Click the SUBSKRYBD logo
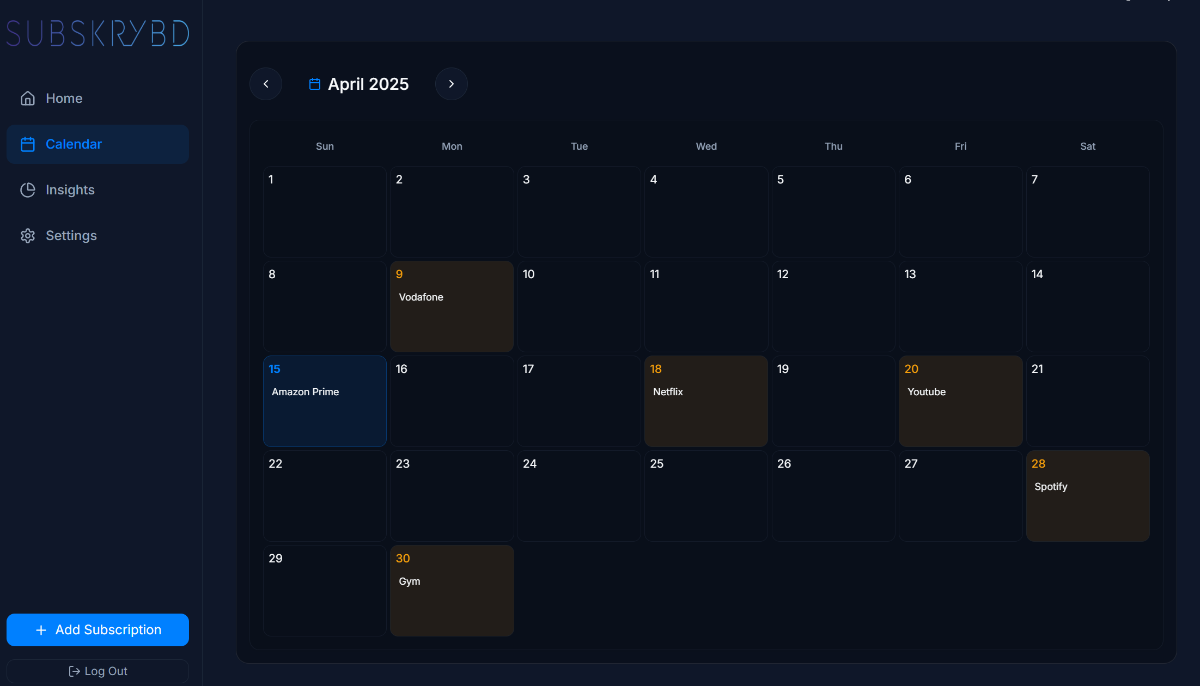Viewport: 1200px width, 686px height. point(97,33)
